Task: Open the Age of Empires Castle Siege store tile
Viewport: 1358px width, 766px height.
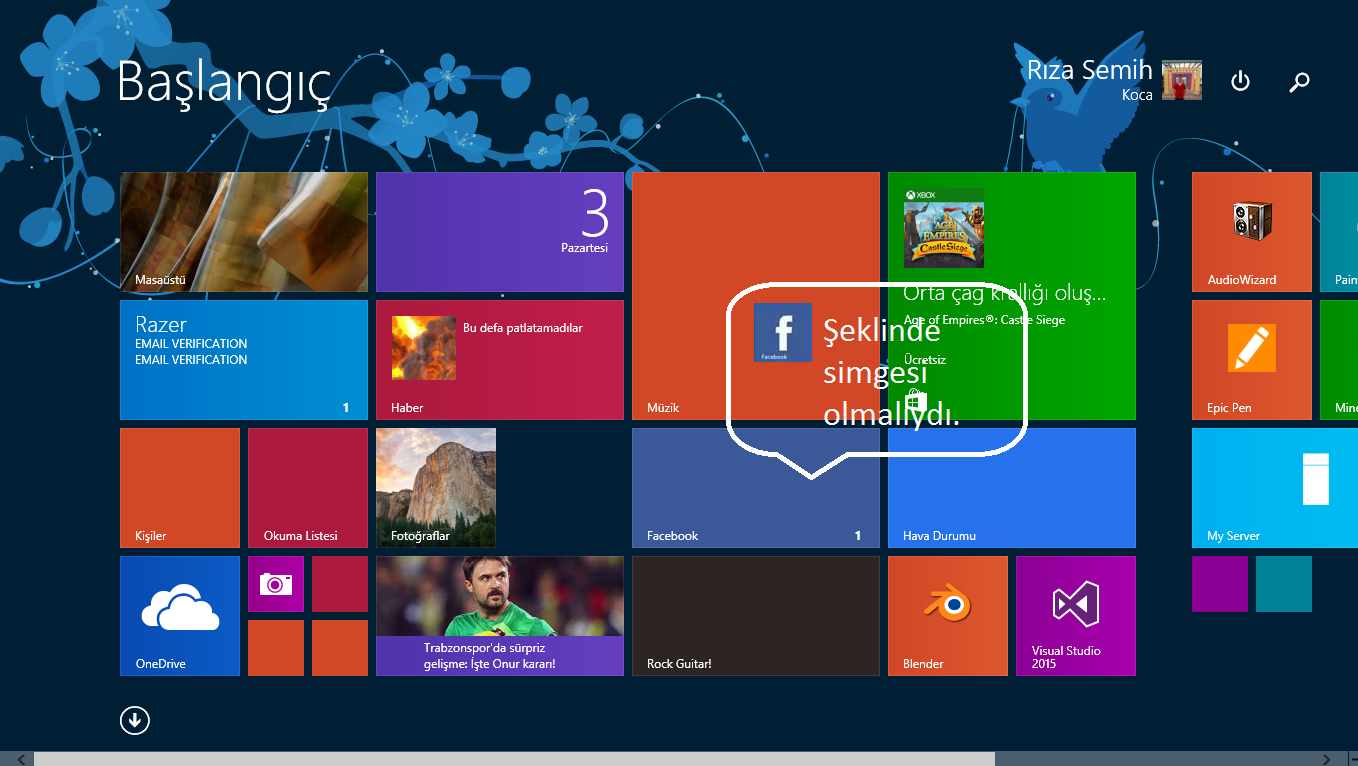Action: click(1011, 296)
